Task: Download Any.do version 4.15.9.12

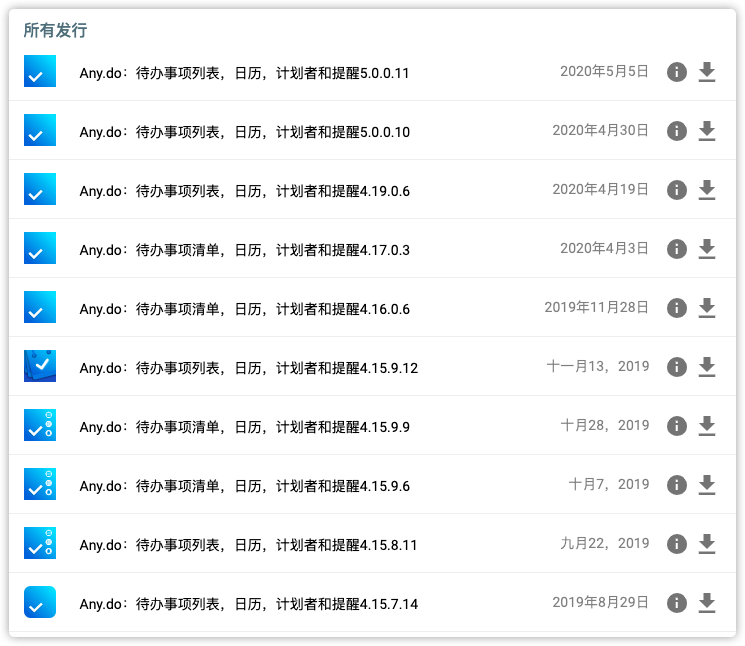Action: click(x=707, y=367)
